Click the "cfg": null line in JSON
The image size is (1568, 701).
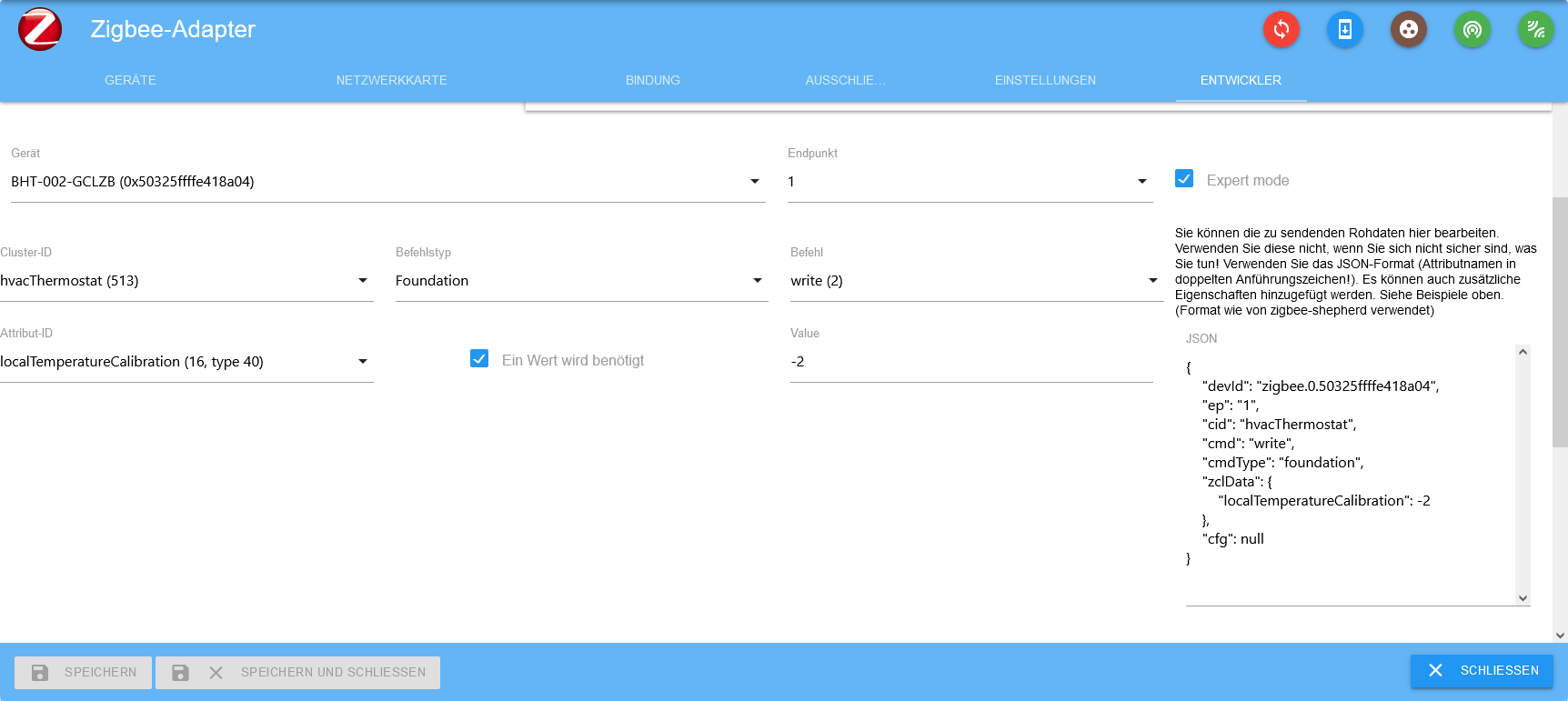click(x=1233, y=539)
